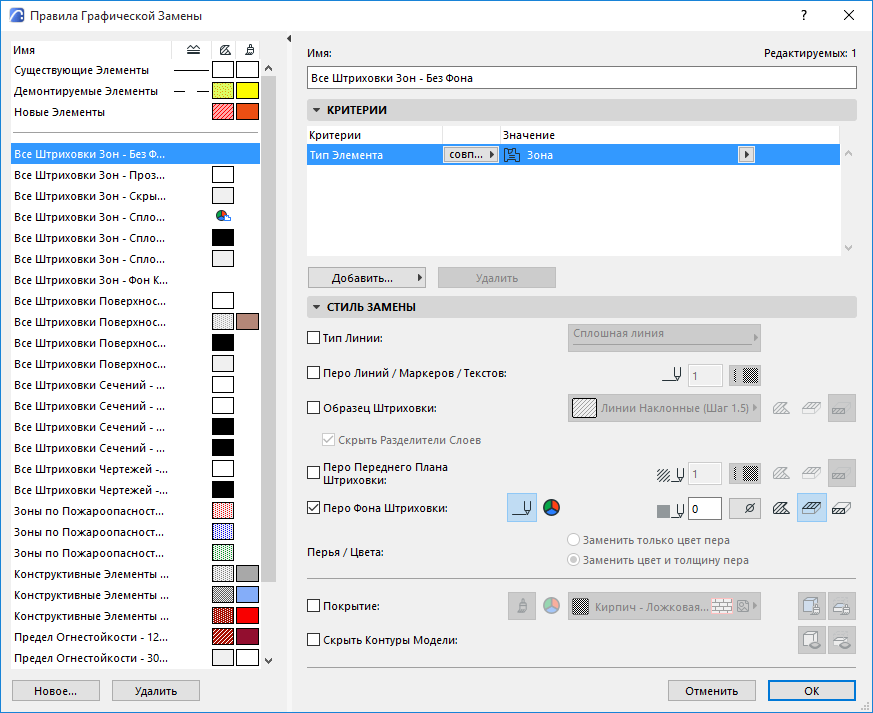Screen dimensions: 873x713
Task: Click cut fill icon in fill pattern row
Action: pyautogui.click(x=841, y=409)
